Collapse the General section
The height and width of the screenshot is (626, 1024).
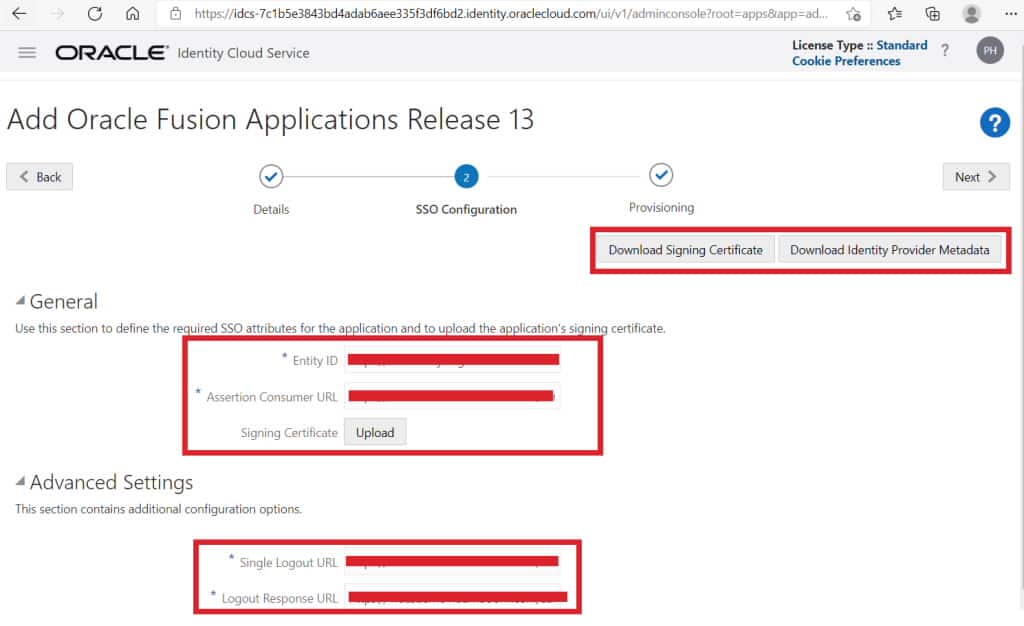pos(22,301)
